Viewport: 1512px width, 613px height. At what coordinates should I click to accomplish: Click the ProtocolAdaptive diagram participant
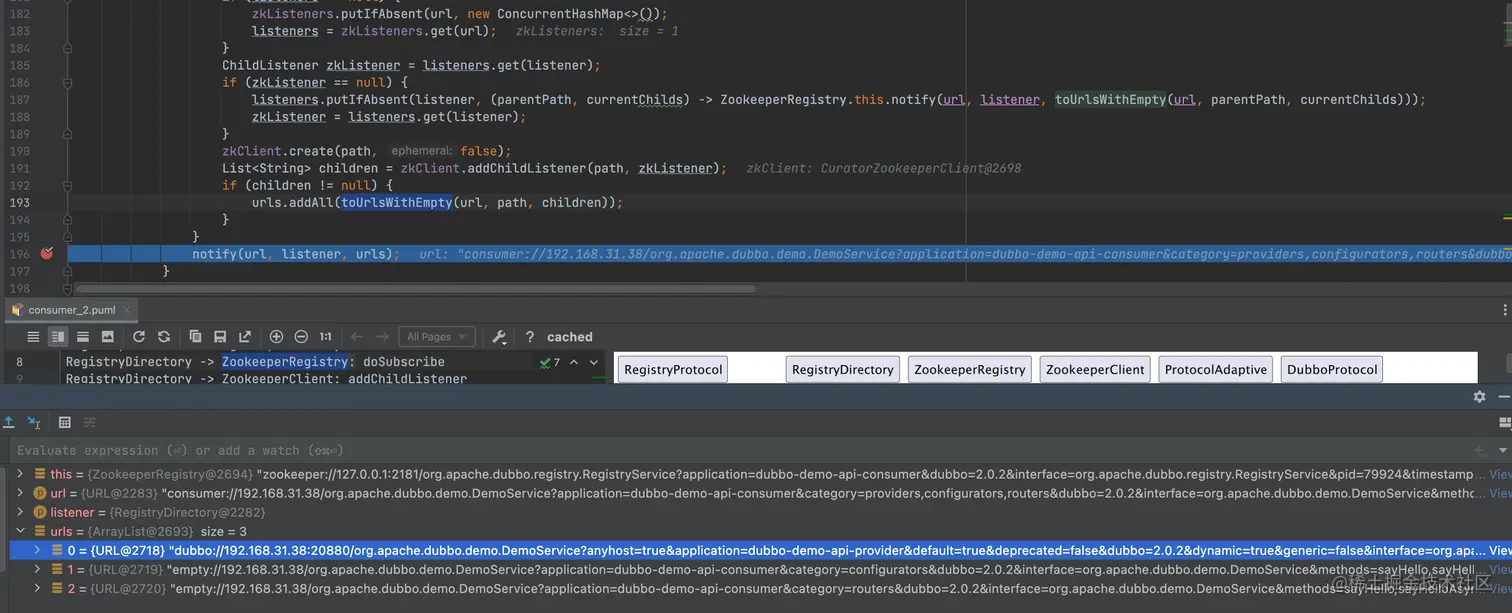(x=1215, y=369)
